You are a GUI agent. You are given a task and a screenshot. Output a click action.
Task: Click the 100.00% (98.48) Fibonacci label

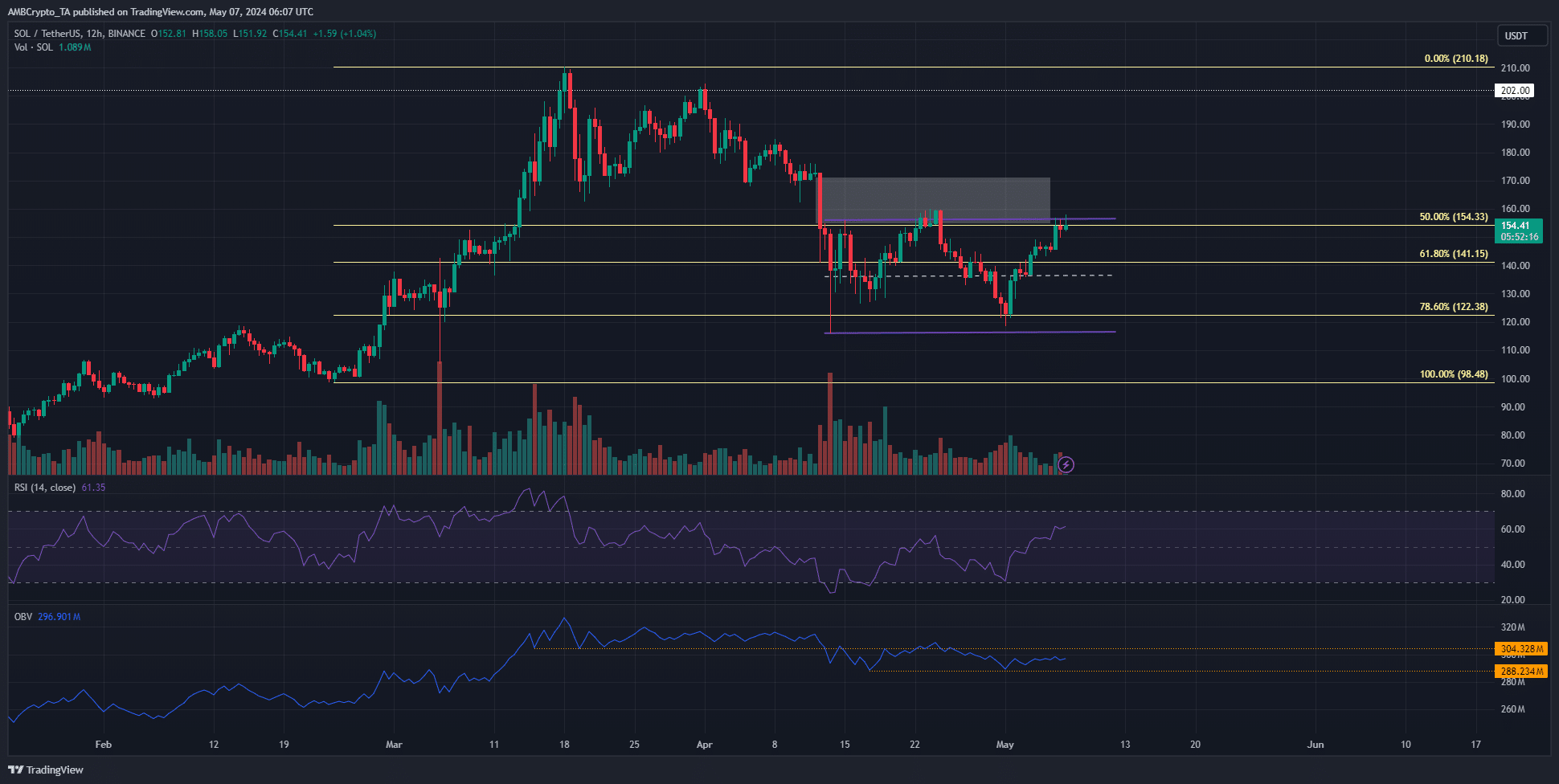(x=1454, y=374)
